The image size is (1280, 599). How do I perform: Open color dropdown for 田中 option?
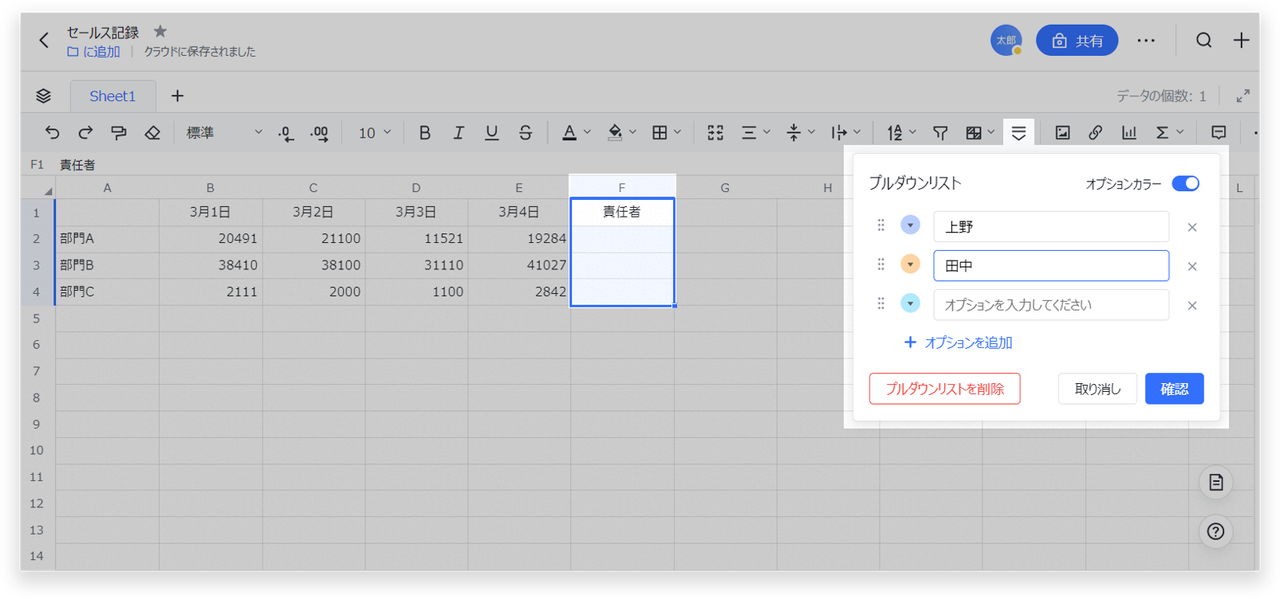910,265
